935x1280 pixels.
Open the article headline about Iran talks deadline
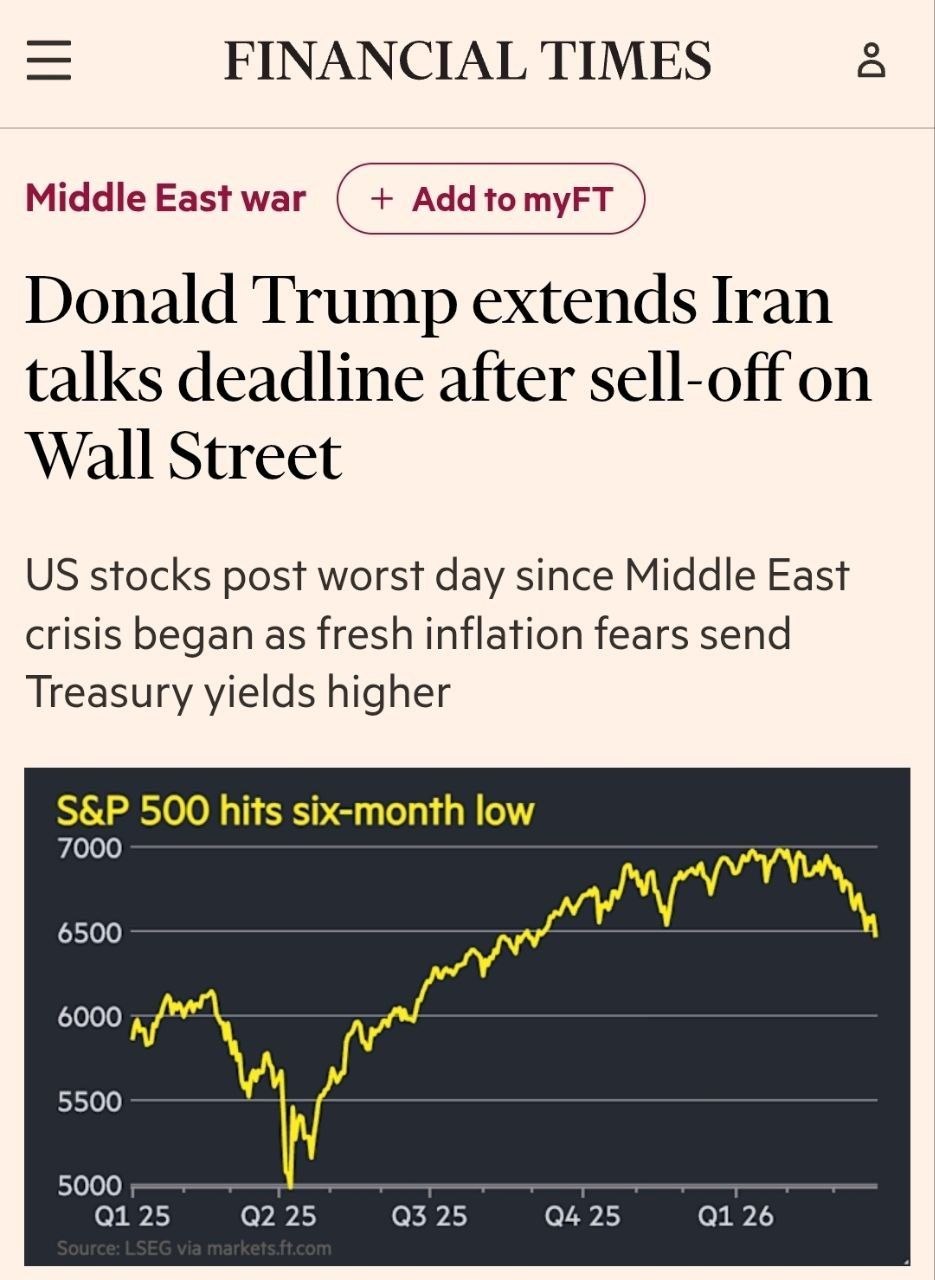point(448,376)
